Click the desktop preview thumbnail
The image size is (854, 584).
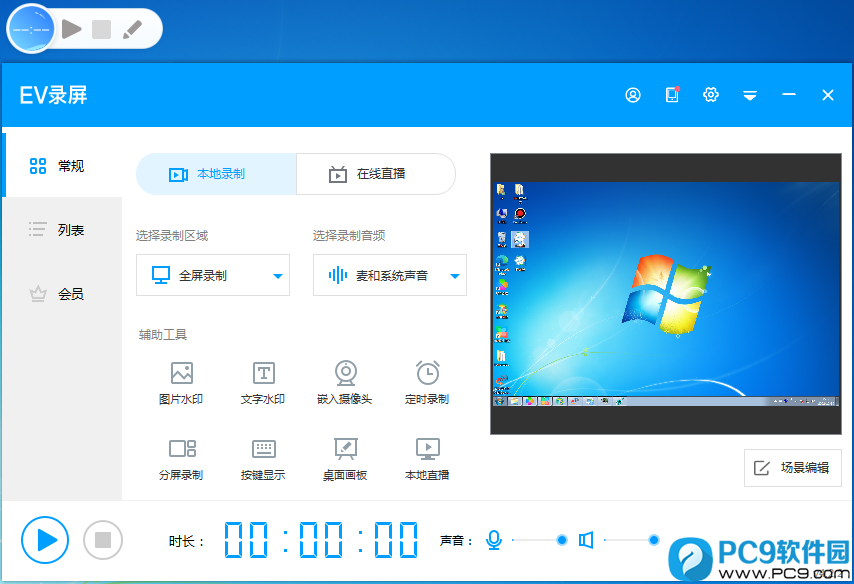tap(666, 294)
